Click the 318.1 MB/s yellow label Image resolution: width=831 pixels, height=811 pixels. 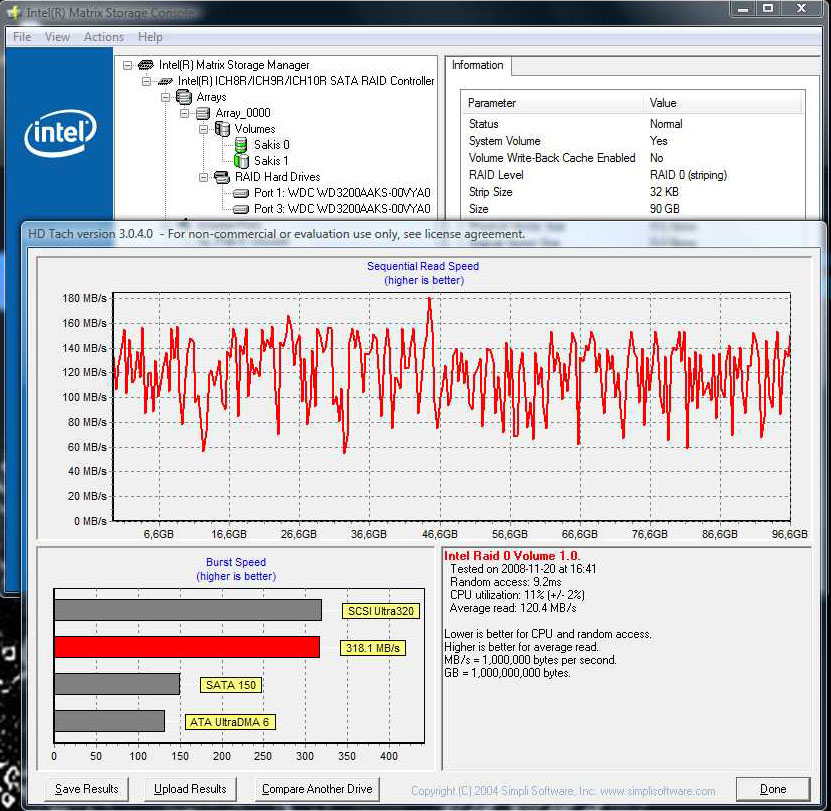point(373,648)
